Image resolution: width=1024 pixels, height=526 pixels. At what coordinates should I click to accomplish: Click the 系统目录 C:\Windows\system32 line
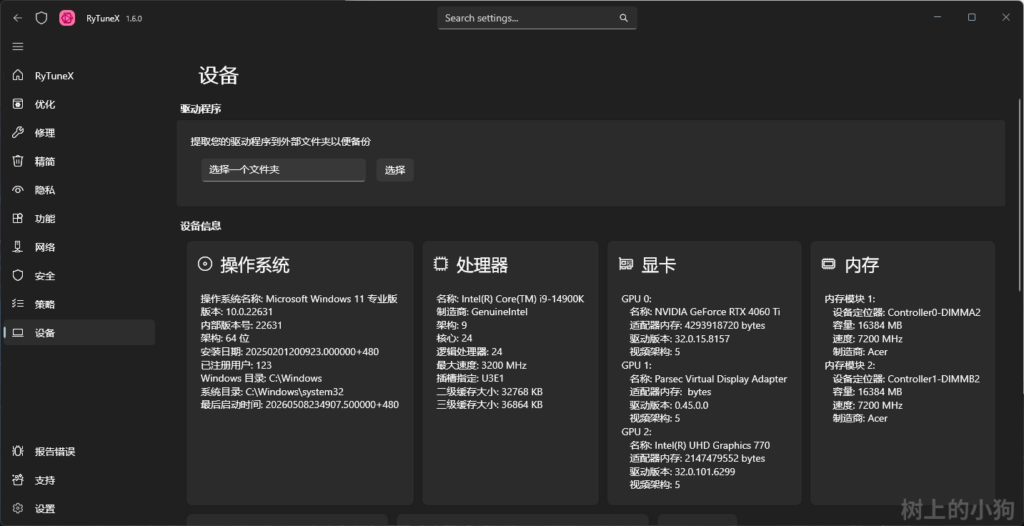(x=272, y=391)
